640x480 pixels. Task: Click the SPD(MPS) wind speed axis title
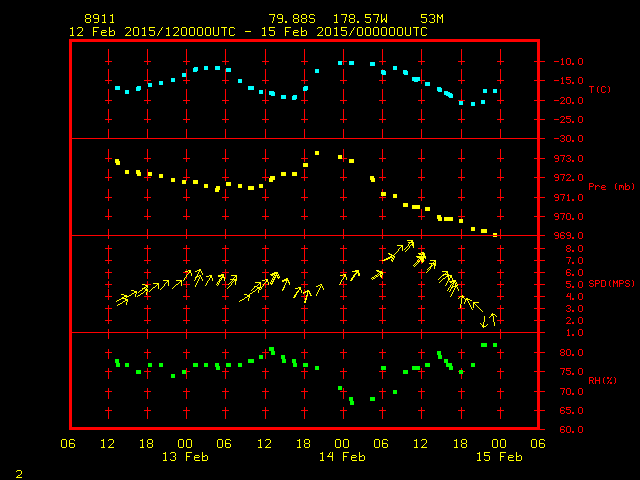point(611,283)
